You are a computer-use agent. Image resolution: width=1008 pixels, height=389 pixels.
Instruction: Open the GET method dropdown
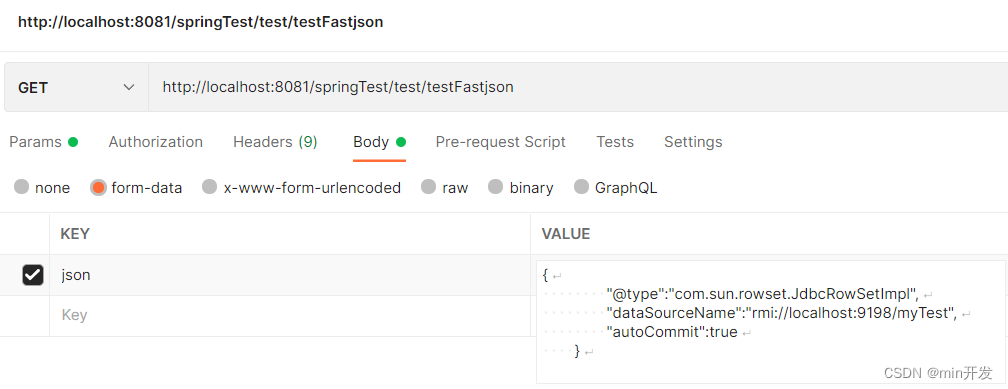(76, 87)
